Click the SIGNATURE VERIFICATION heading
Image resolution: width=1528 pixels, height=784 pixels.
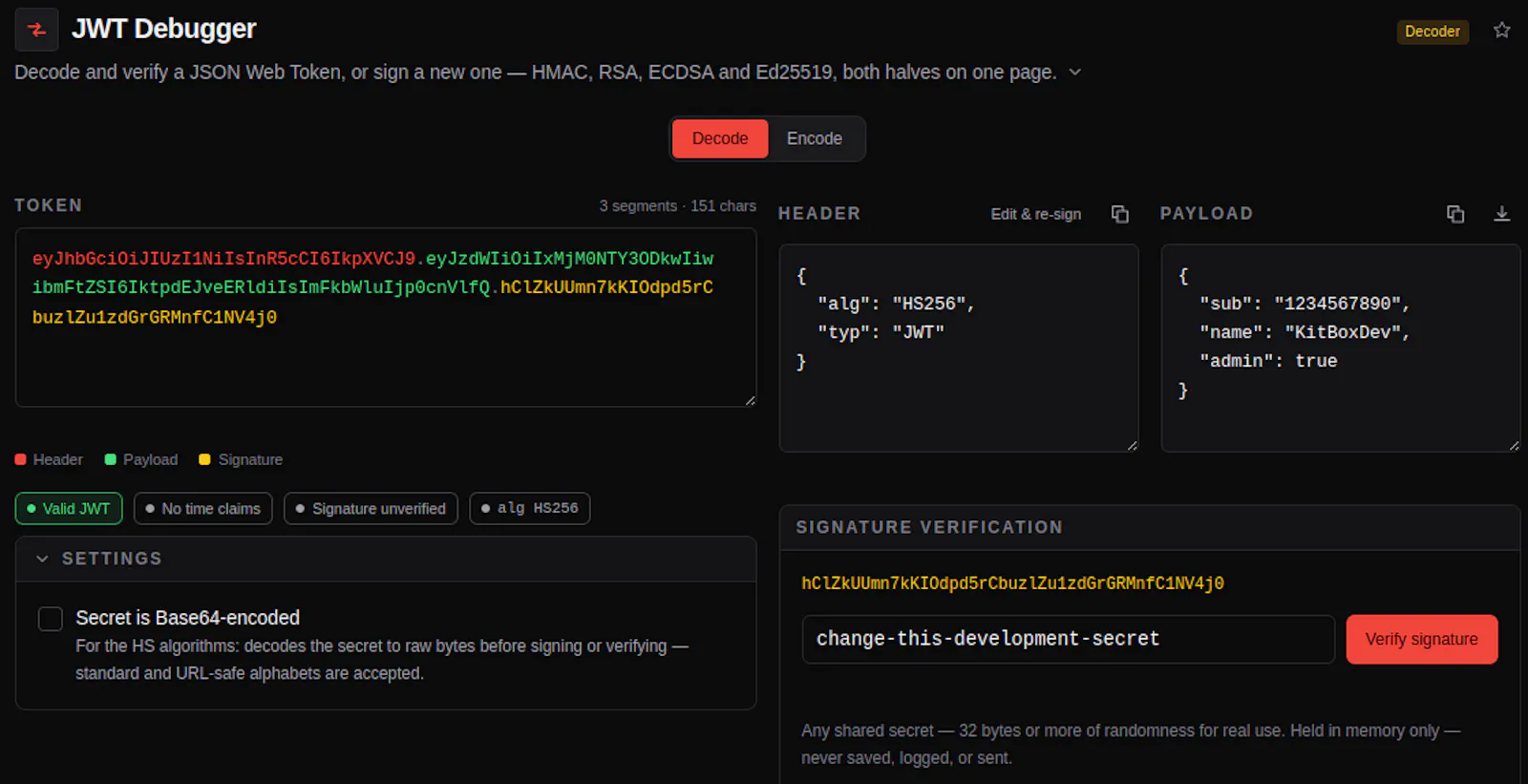click(929, 527)
